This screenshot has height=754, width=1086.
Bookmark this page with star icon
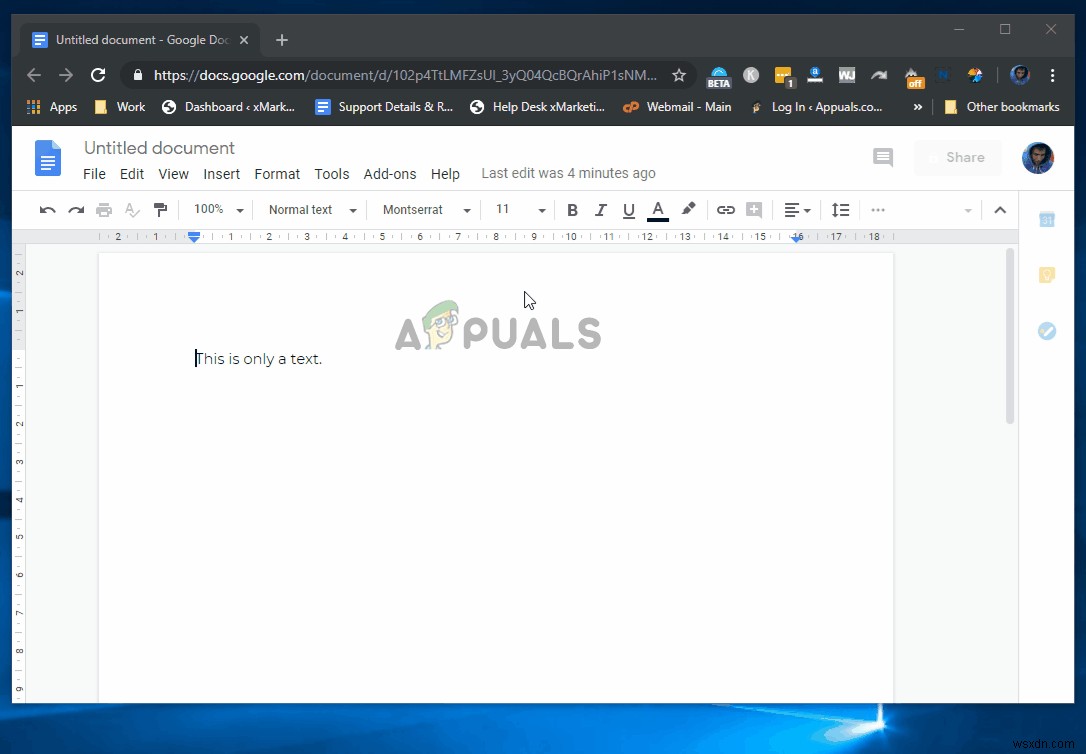pos(679,75)
